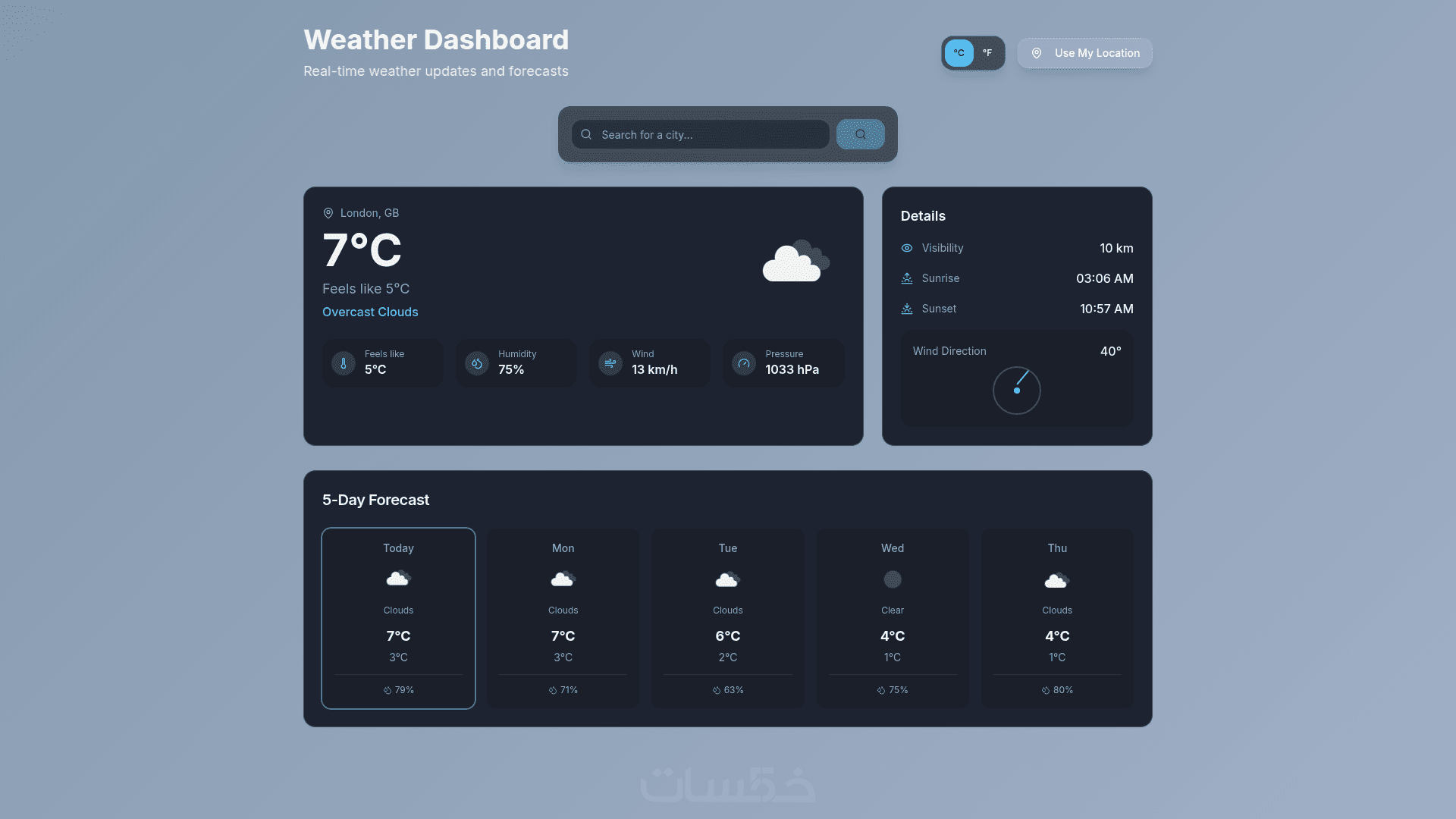Image resolution: width=1456 pixels, height=819 pixels.
Task: Click the Humidity droplet icon
Action: pos(477,363)
